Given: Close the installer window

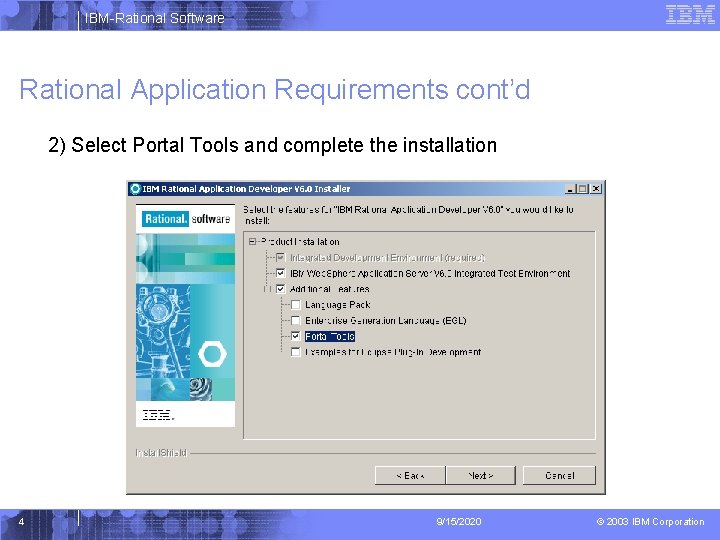Looking at the screenshot, I should click(596, 189).
